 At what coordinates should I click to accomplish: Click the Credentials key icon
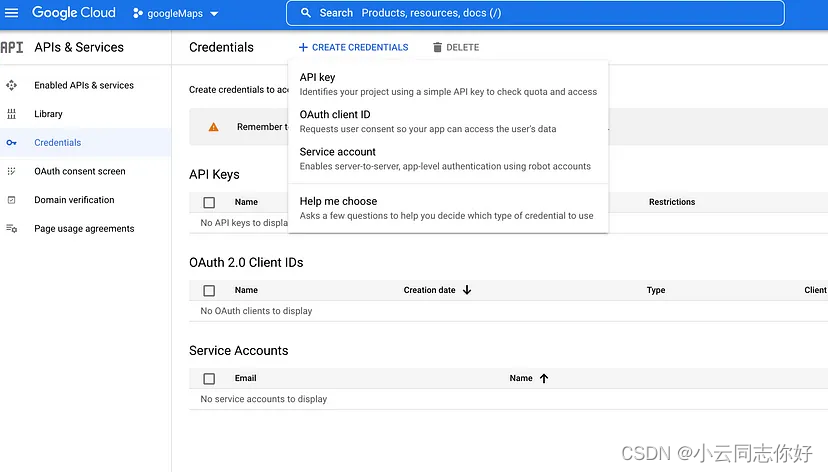pos(11,143)
